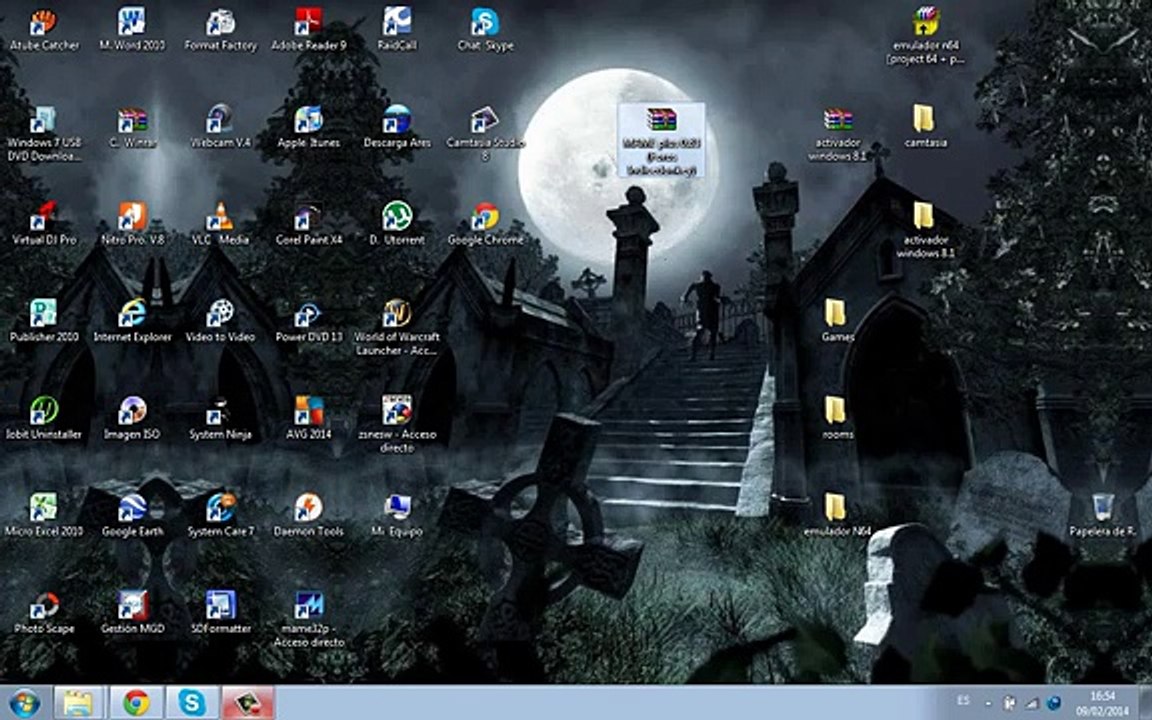Open the taskbar clock showing 16:54
This screenshot has height=720, width=1152.
tap(1102, 703)
